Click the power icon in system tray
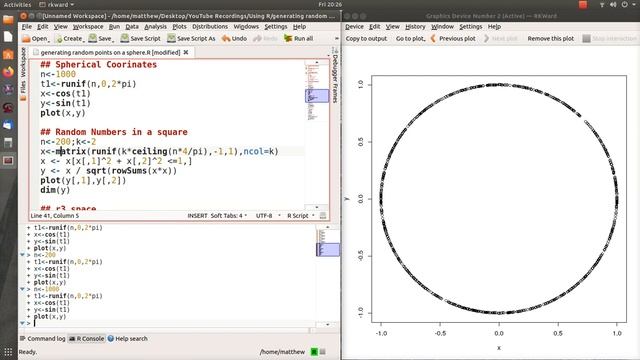The width and height of the screenshot is (640, 360). coord(624,4)
